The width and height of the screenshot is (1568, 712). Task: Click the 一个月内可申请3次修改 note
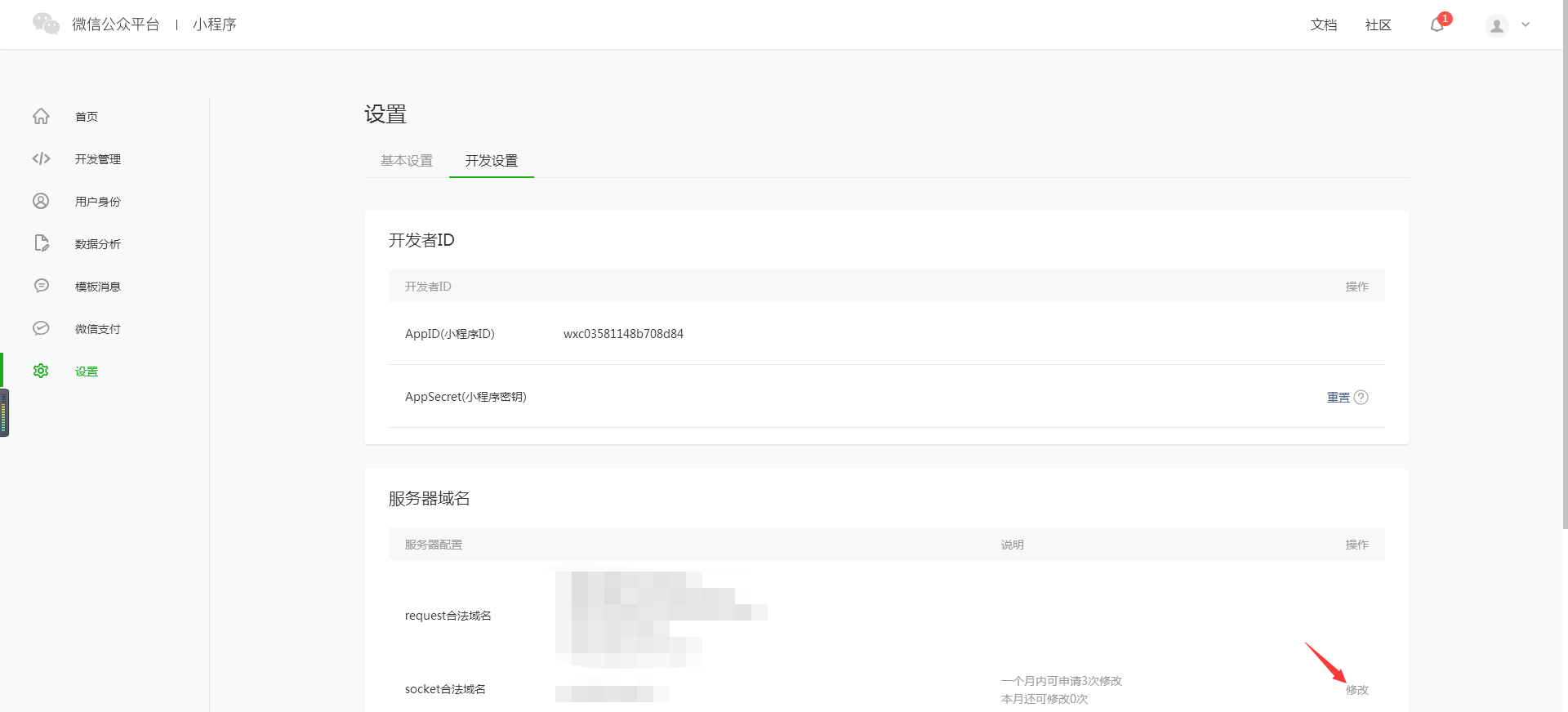point(1062,681)
